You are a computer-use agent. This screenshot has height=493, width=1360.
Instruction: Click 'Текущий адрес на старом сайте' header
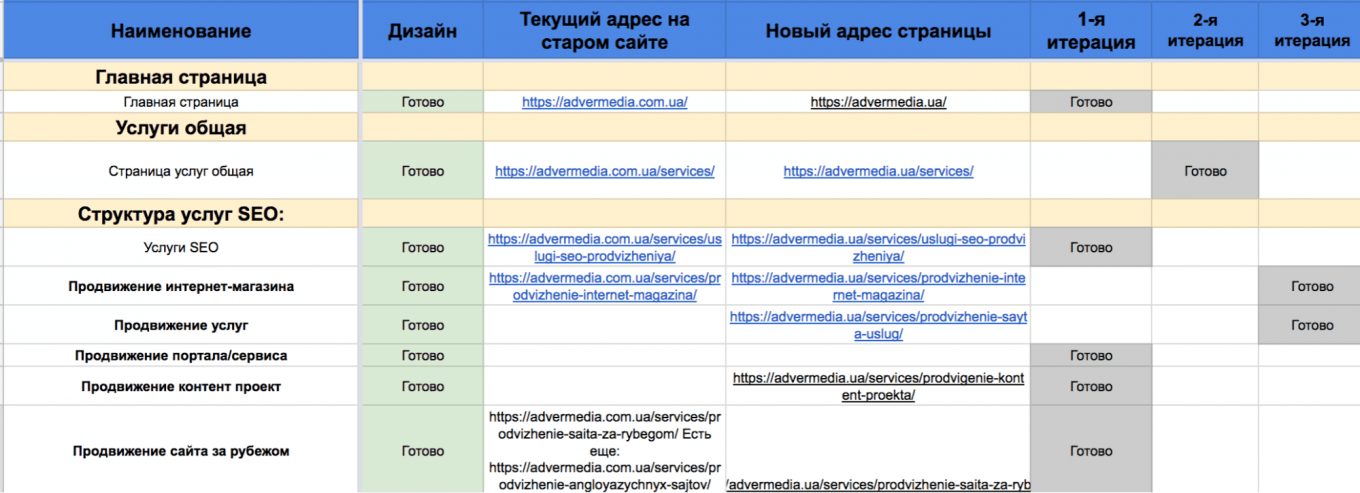pyautogui.click(x=604, y=31)
